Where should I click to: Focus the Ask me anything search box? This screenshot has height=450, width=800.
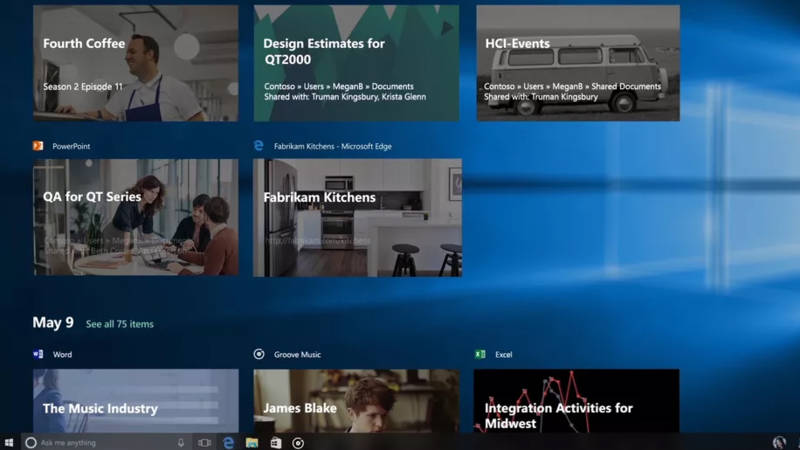(x=106, y=443)
